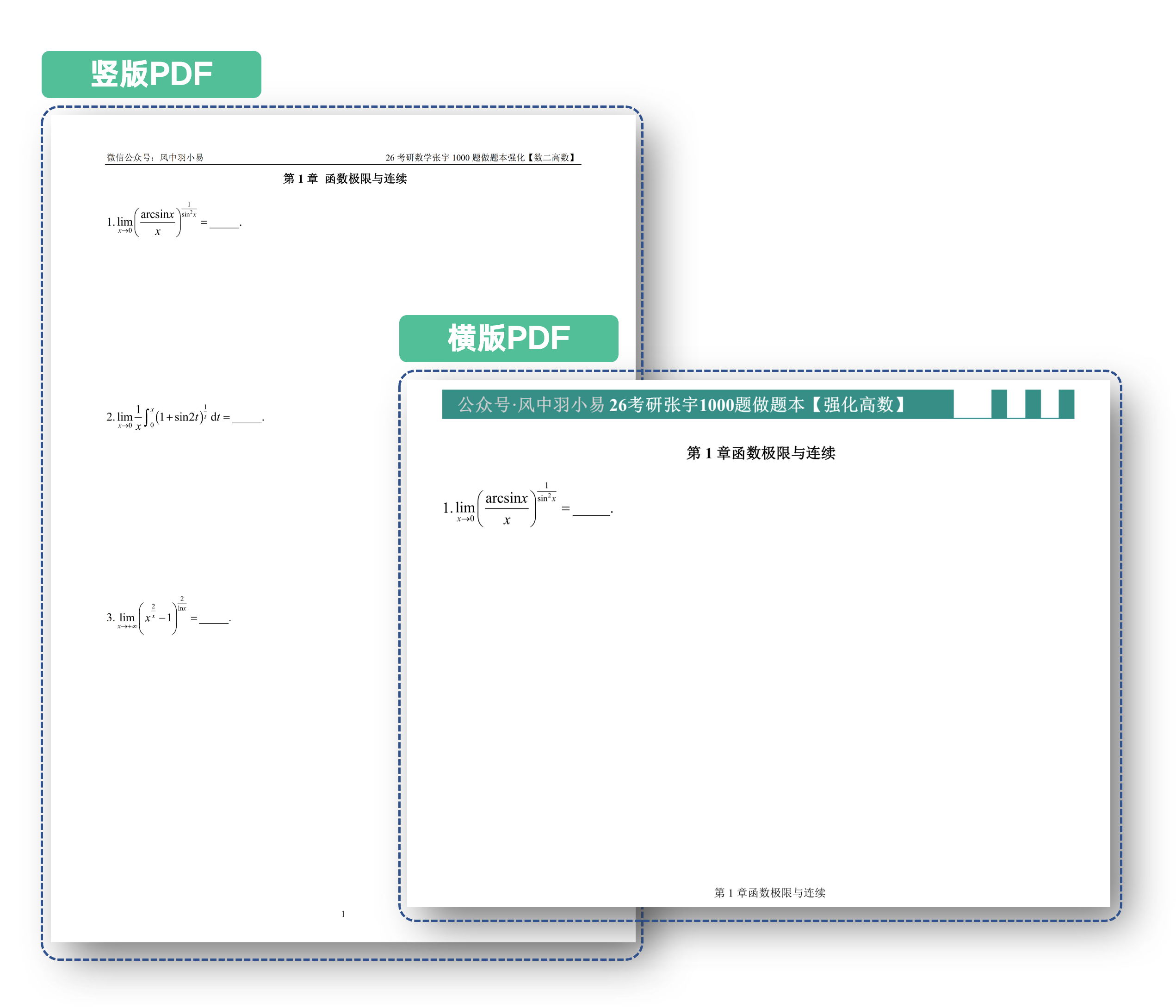
Task: Click the 微信公众号：风中羽小易 header text
Action: click(155, 157)
